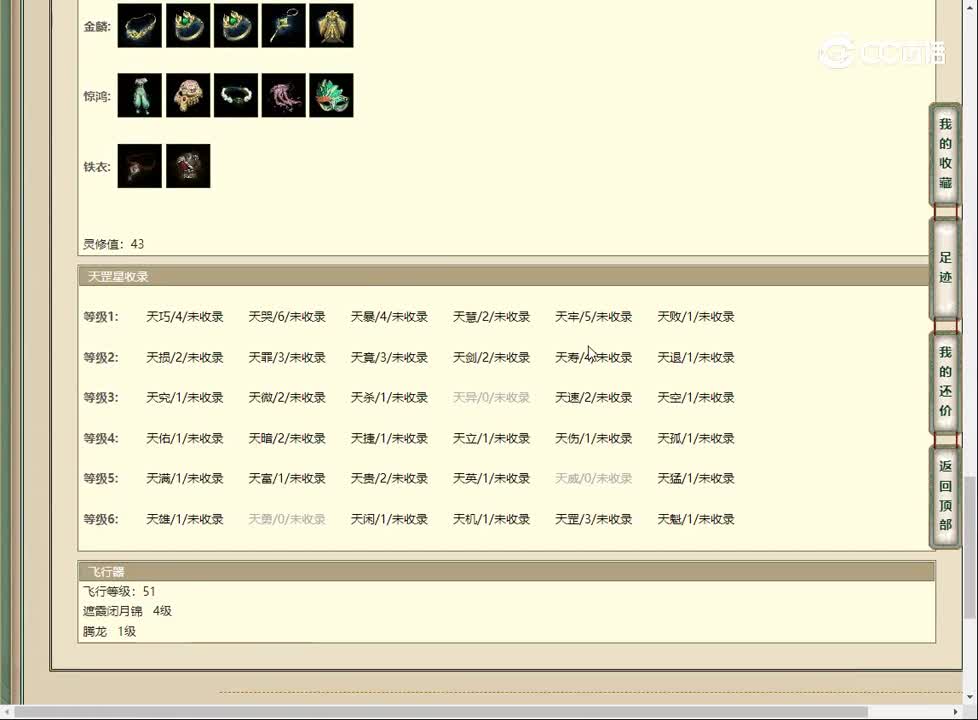The width and height of the screenshot is (978, 720).
Task: Select 腾龙 1级 entry
Action: (x=109, y=631)
